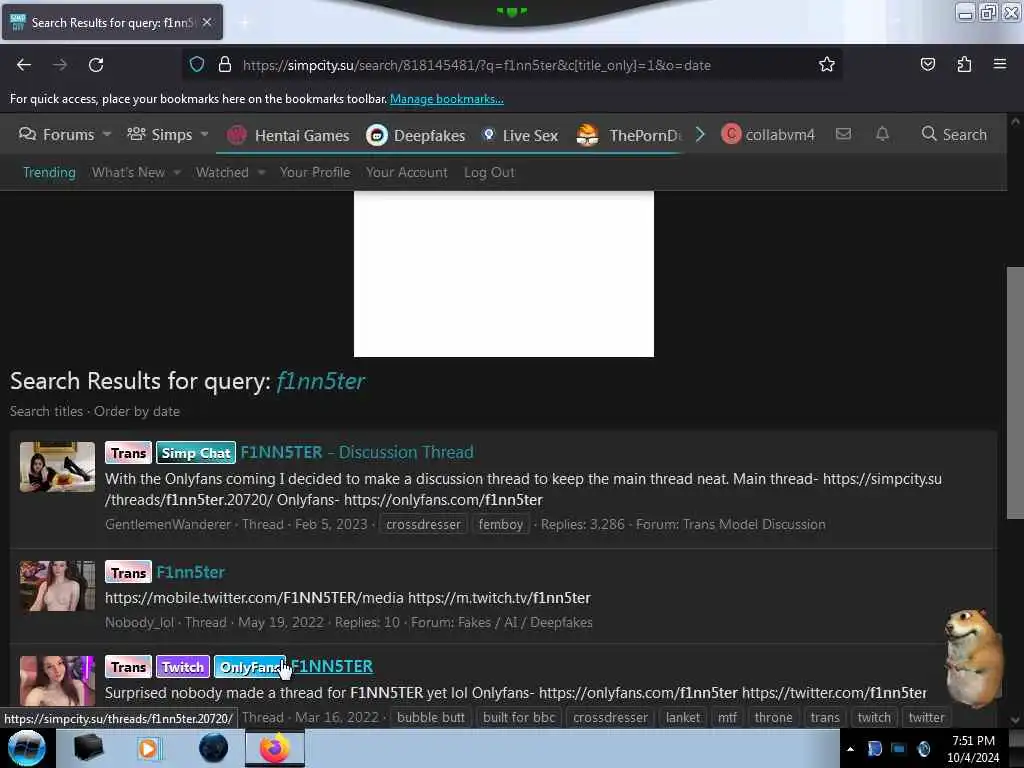Show hidden system tray icons
1024x768 pixels.
tap(850, 749)
